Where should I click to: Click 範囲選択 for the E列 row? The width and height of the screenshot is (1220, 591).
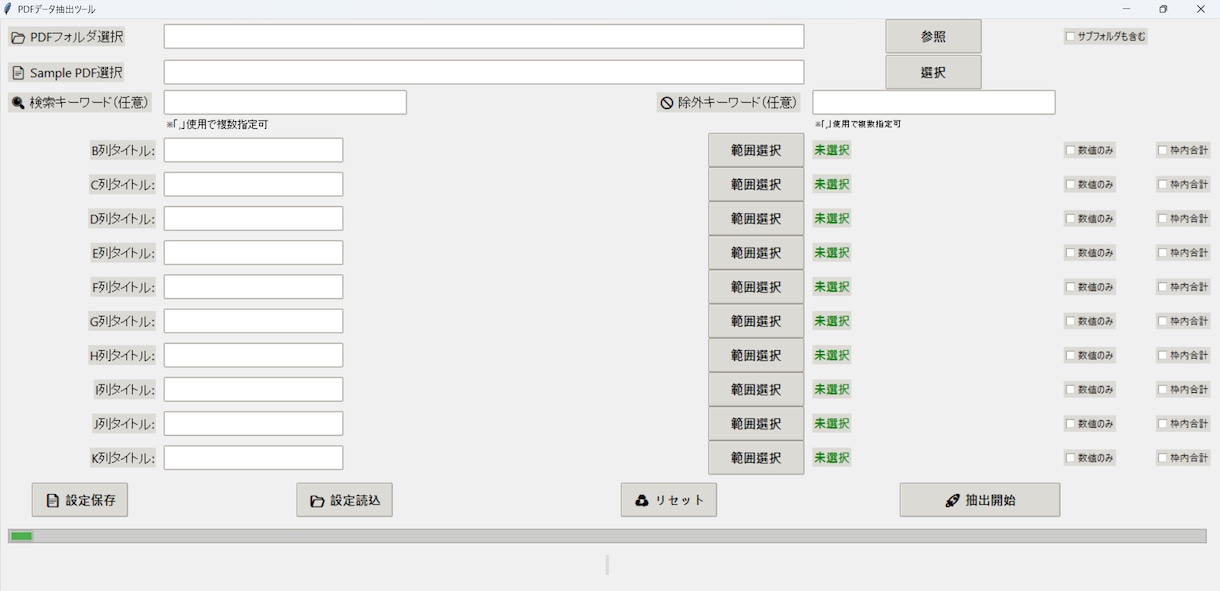[x=756, y=253]
